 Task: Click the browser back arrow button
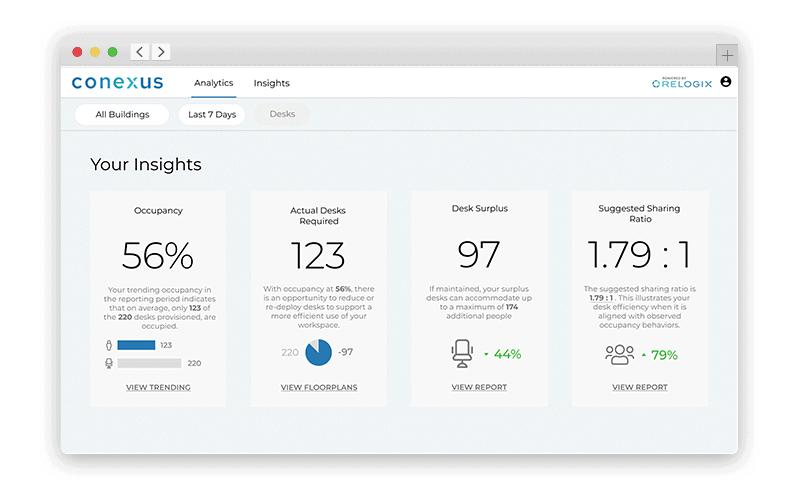[x=140, y=52]
